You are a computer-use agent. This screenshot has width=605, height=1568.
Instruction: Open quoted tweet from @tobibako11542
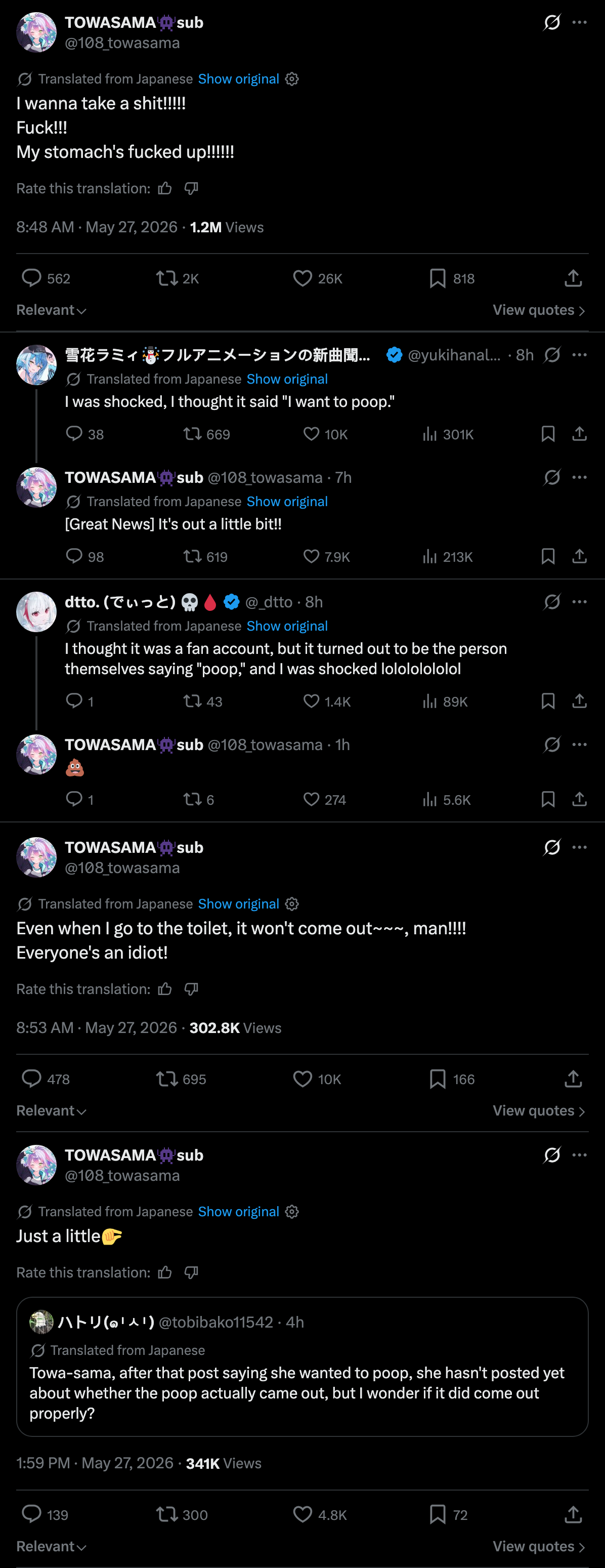(x=303, y=1367)
